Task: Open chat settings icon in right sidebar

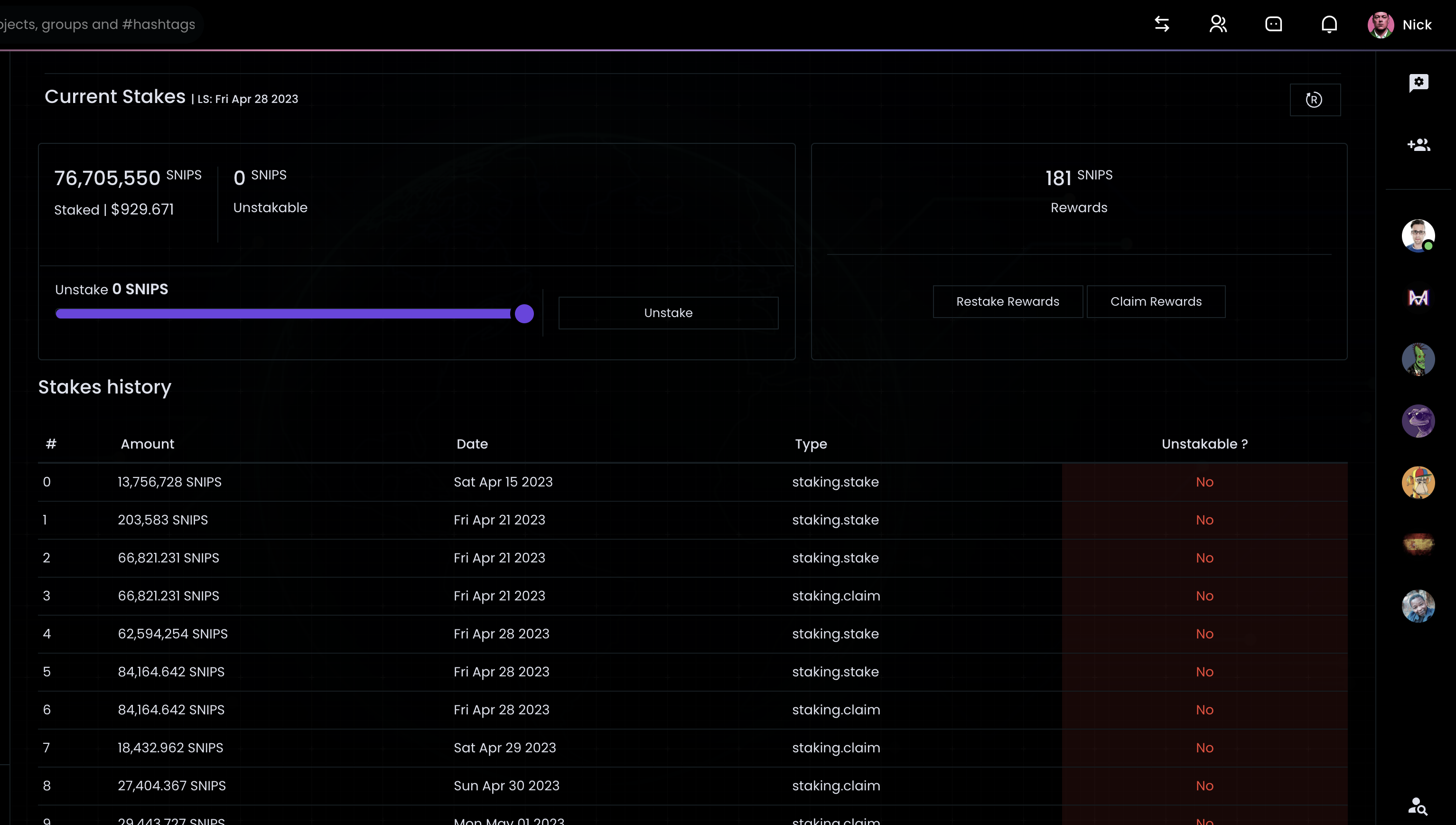Action: (x=1418, y=83)
